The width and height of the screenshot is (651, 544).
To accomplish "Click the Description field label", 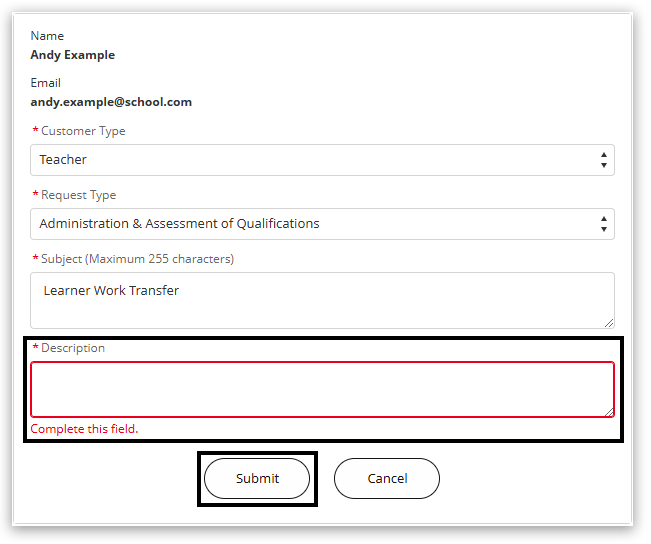I will [72, 348].
